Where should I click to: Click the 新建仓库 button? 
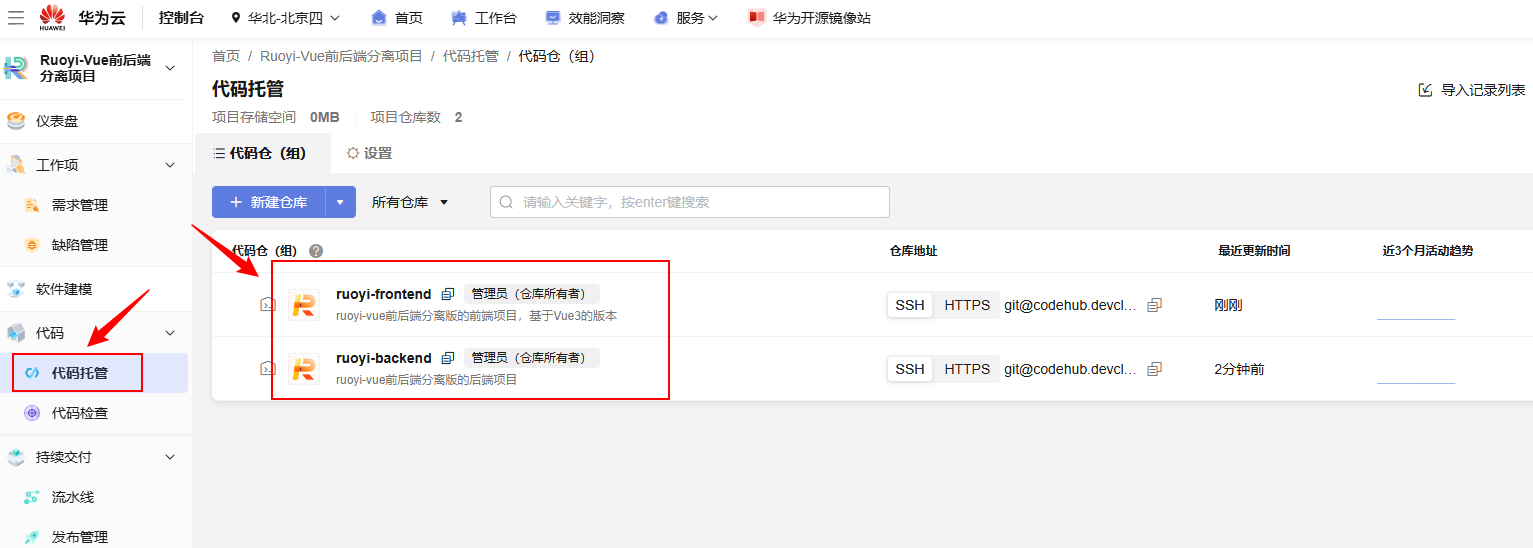[269, 202]
